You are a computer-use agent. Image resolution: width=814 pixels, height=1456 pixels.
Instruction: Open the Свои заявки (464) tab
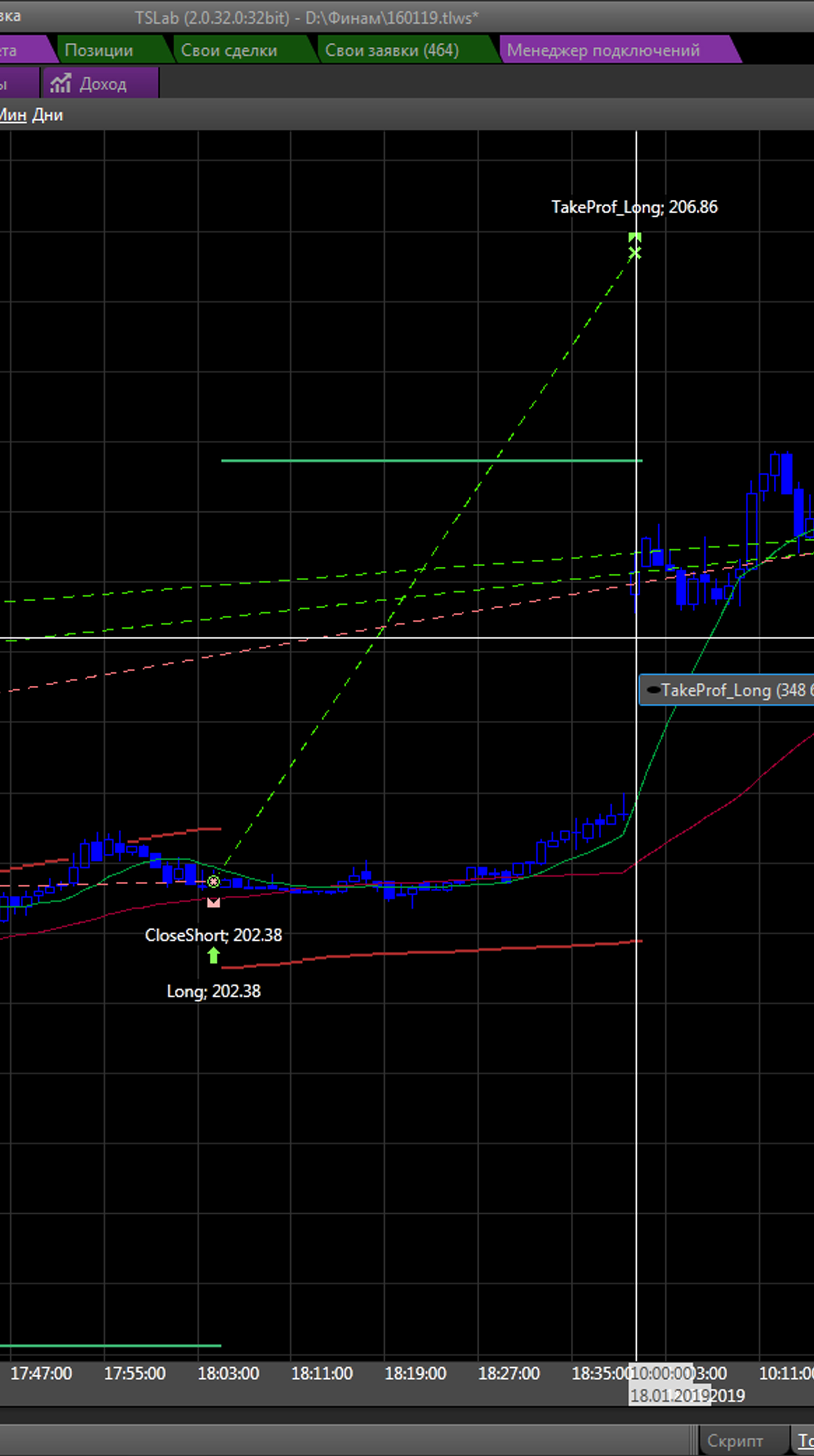point(391,50)
